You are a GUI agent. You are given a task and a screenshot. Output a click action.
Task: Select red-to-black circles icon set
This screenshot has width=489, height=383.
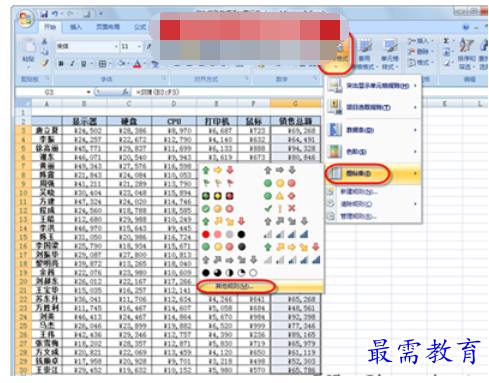224,234
